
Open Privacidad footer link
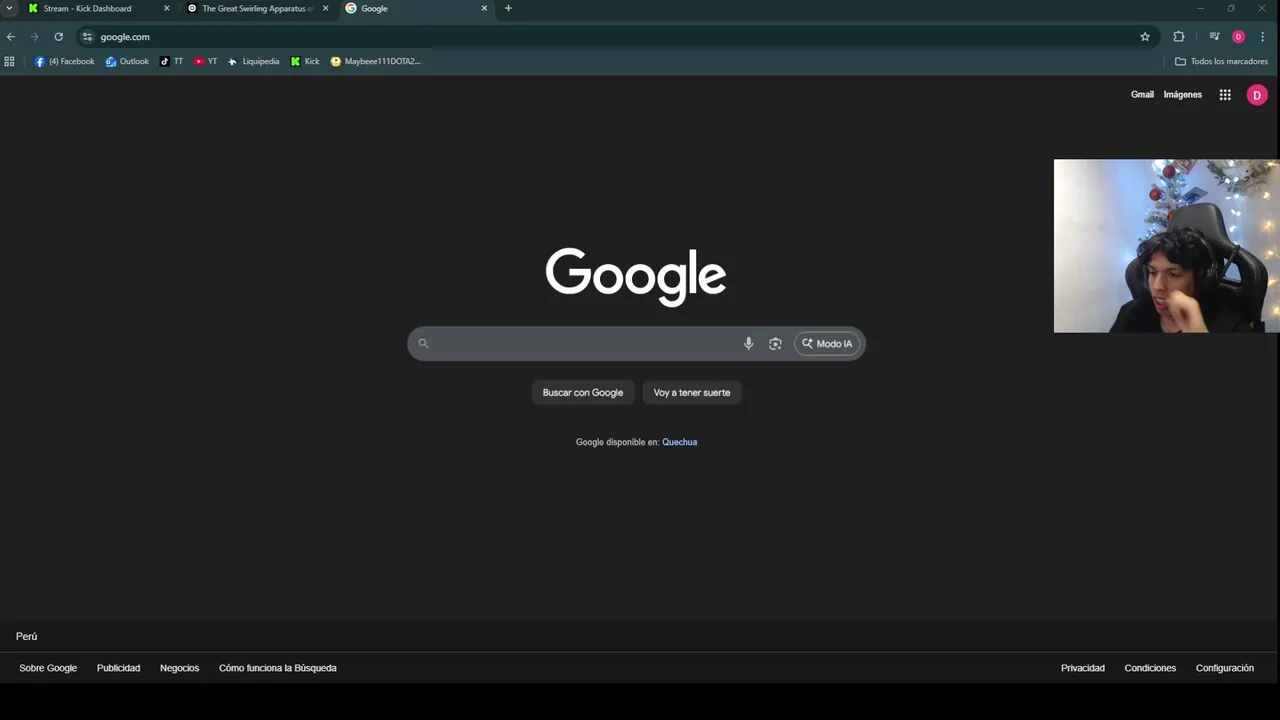[1083, 668]
